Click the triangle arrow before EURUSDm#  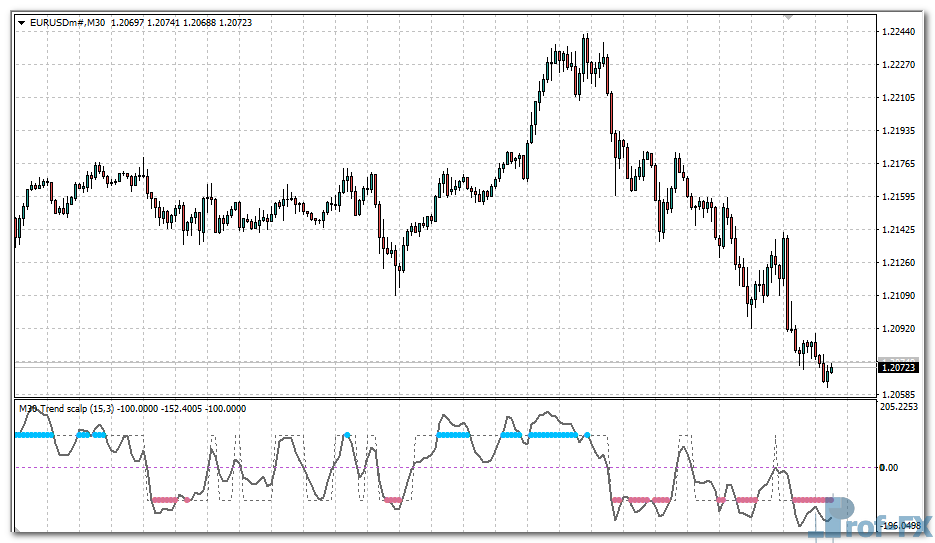[21, 22]
